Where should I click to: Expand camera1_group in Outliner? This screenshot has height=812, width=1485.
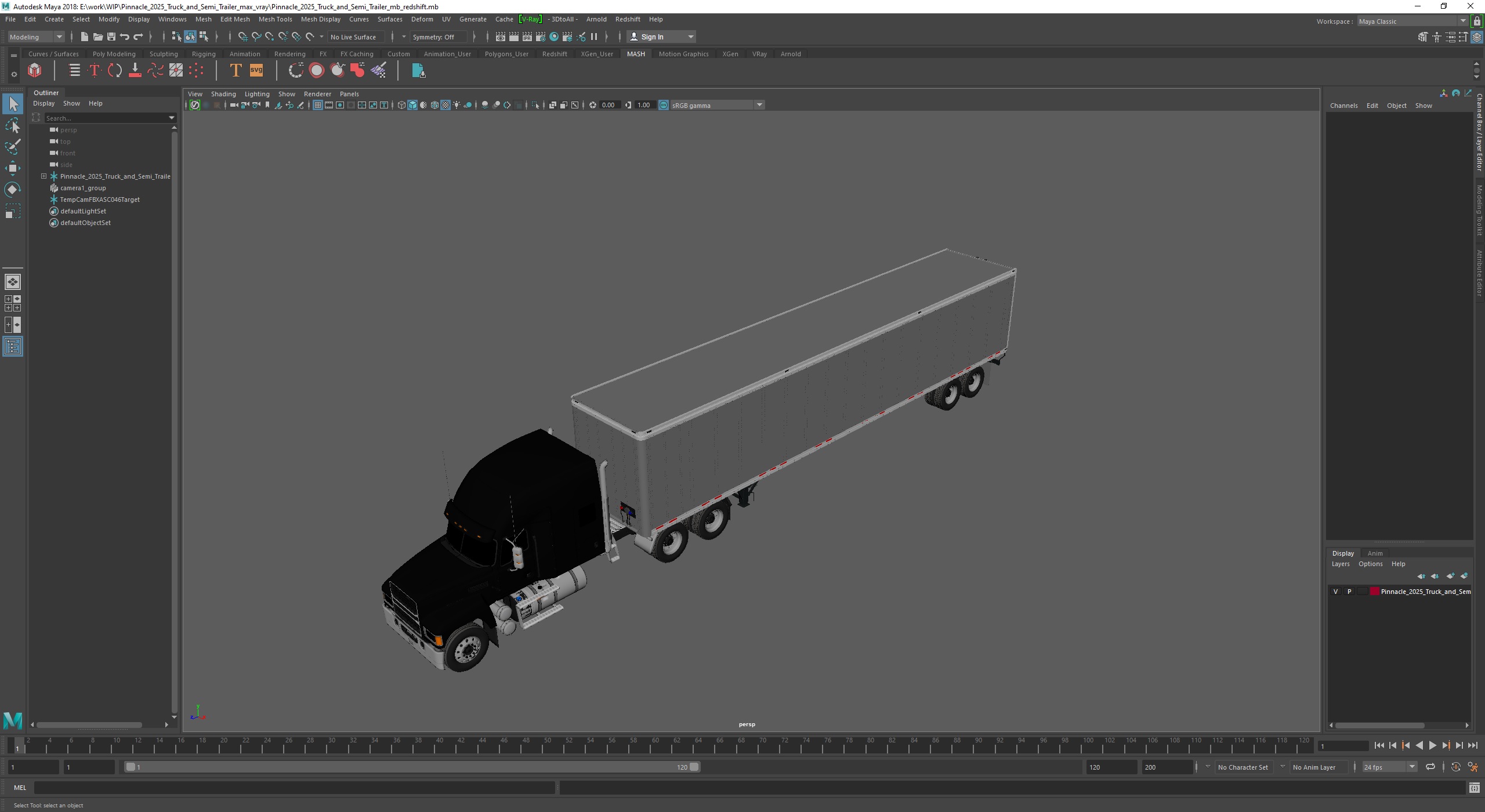click(43, 188)
